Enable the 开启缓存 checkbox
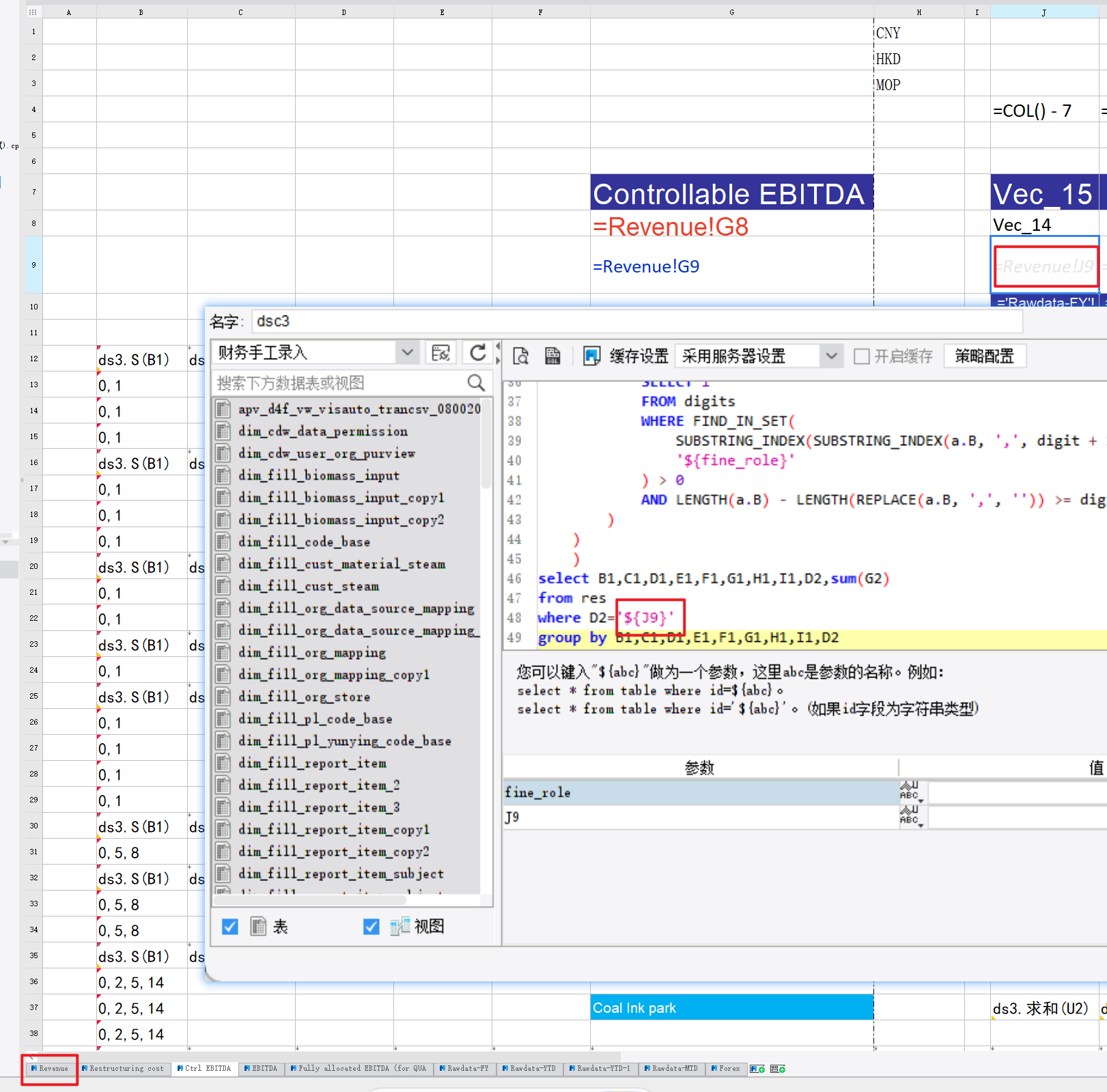The width and height of the screenshot is (1107, 1092). (x=862, y=356)
